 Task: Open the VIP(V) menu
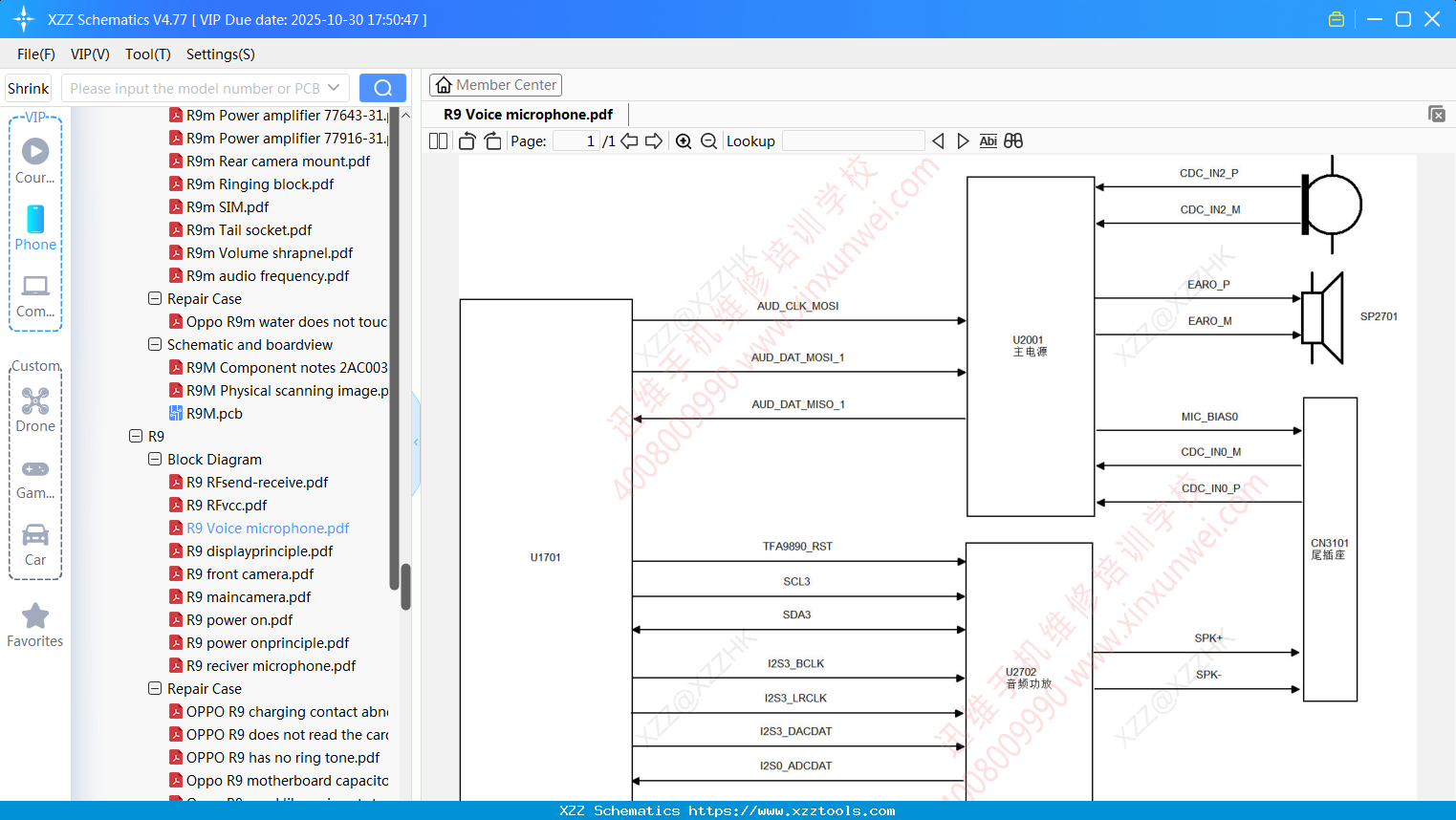point(90,54)
